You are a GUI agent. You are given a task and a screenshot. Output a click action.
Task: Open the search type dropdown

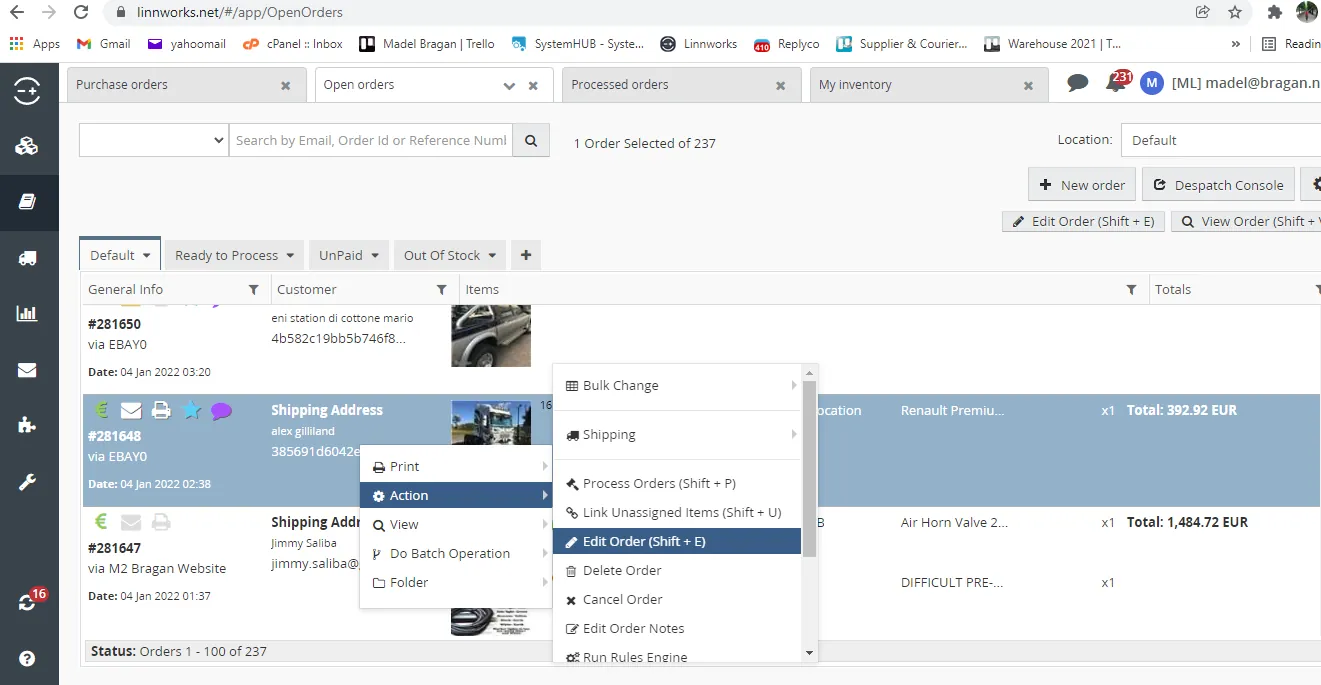(154, 140)
